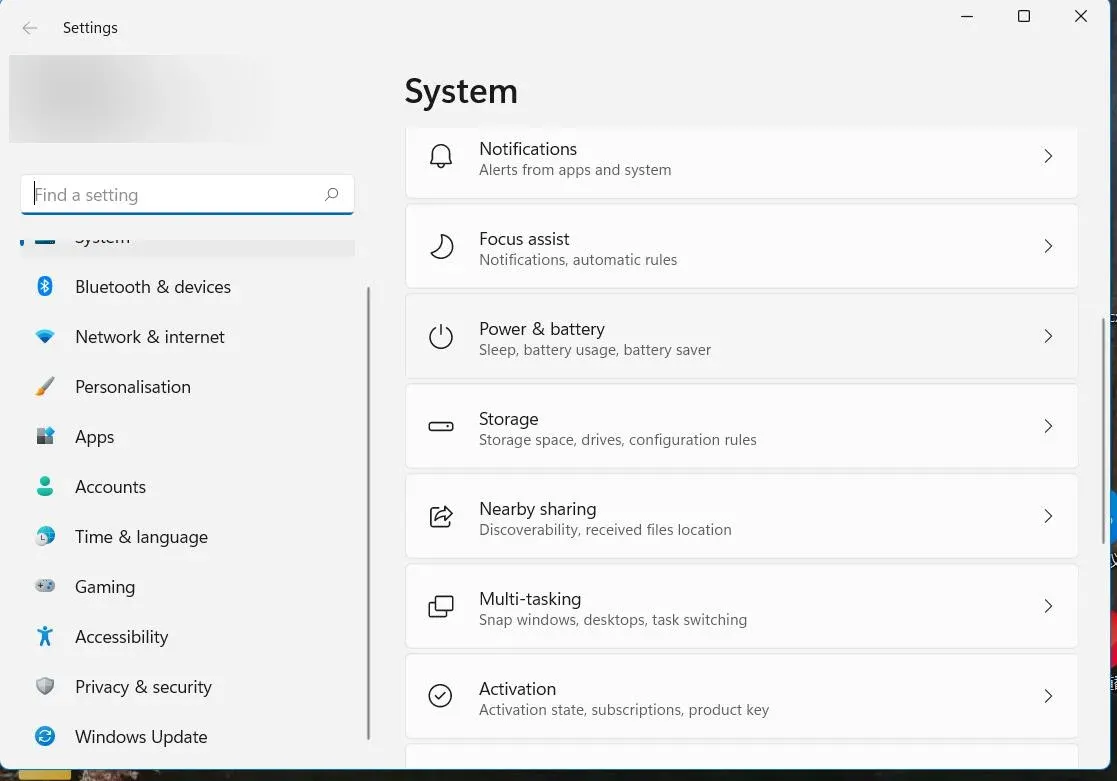This screenshot has height=781, width=1117.
Task: Click the Accessibility label in sidebar
Action: (x=122, y=637)
